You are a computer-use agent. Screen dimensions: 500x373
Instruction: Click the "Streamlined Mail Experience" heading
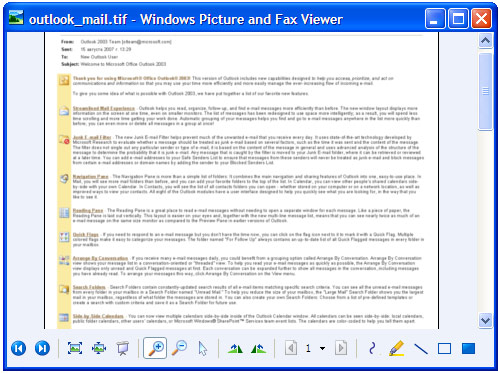click(104, 108)
